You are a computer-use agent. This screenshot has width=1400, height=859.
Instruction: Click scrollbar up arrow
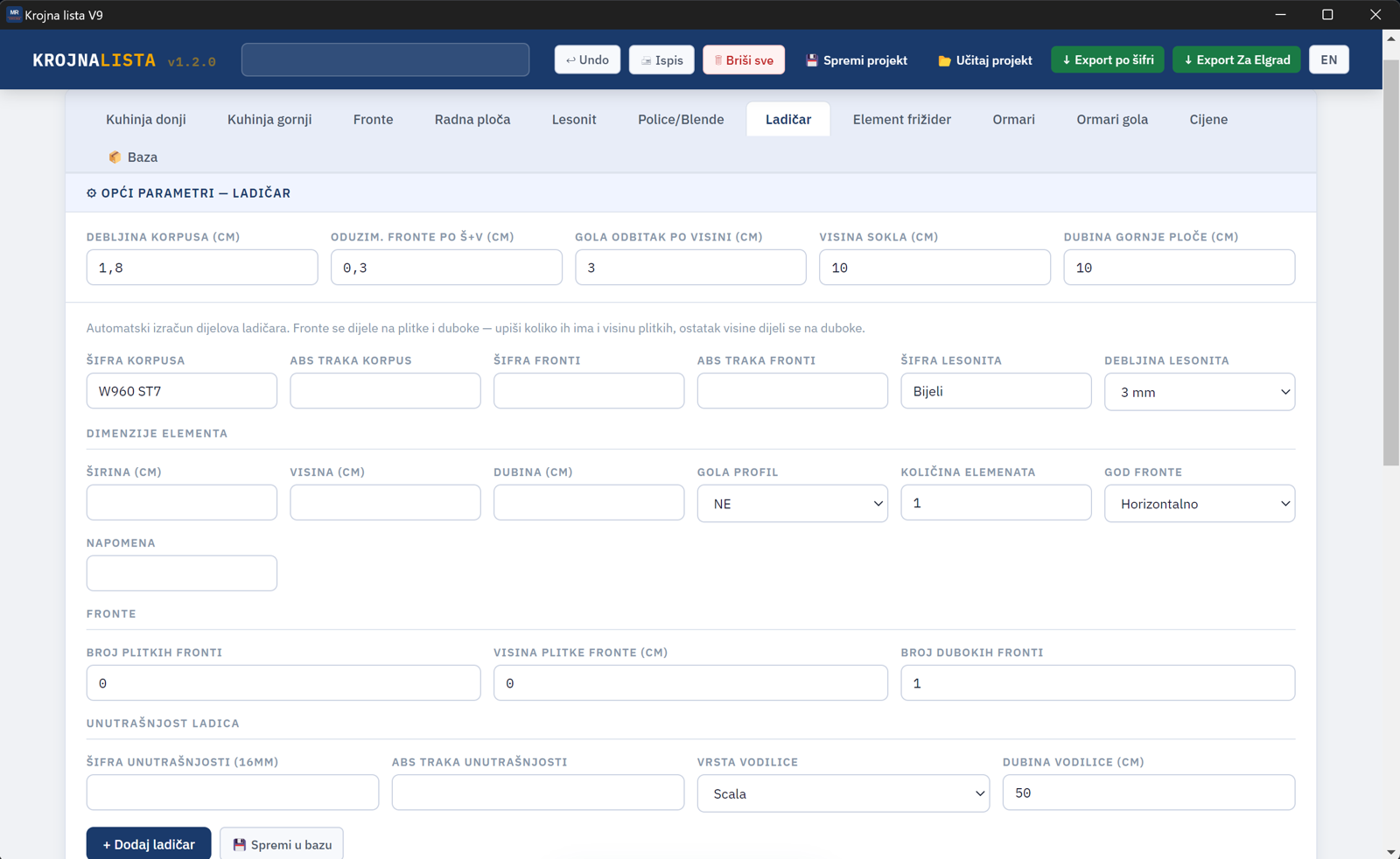tap(1391, 38)
